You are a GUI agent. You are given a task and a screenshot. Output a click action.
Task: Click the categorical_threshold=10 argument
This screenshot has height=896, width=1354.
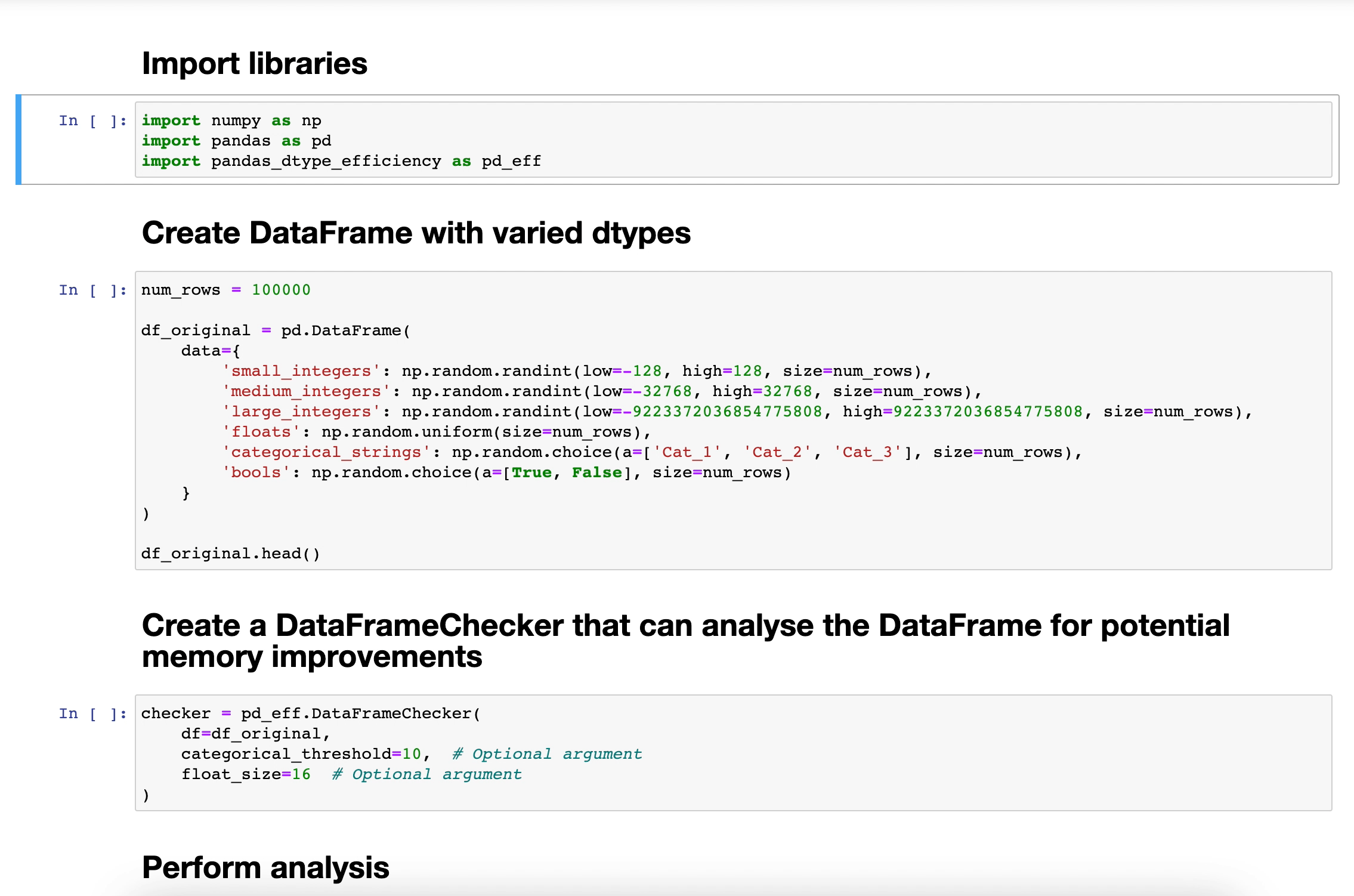(x=301, y=754)
